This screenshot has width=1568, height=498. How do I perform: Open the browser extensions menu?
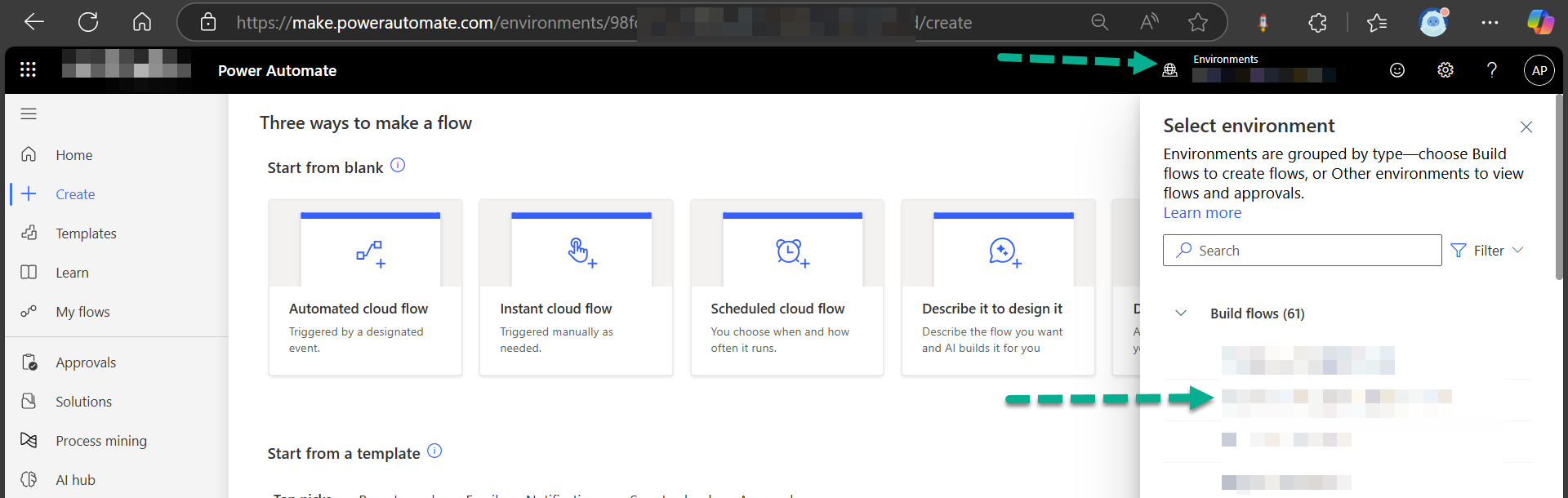coord(1317,23)
